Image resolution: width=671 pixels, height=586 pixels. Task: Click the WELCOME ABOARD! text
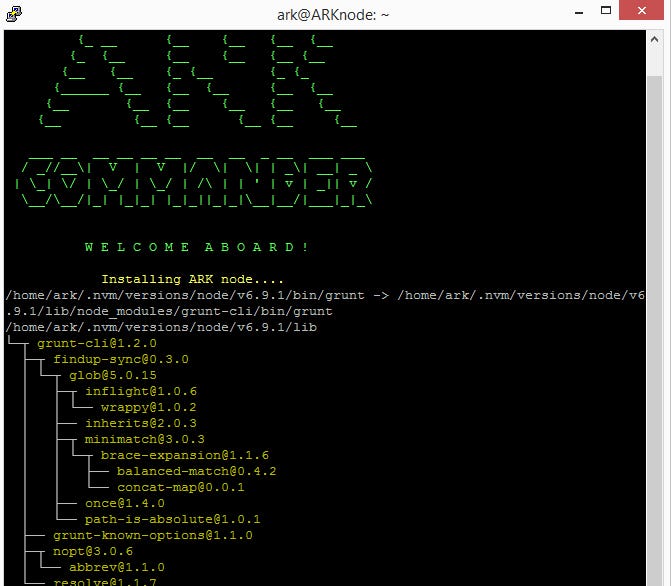pos(197,247)
